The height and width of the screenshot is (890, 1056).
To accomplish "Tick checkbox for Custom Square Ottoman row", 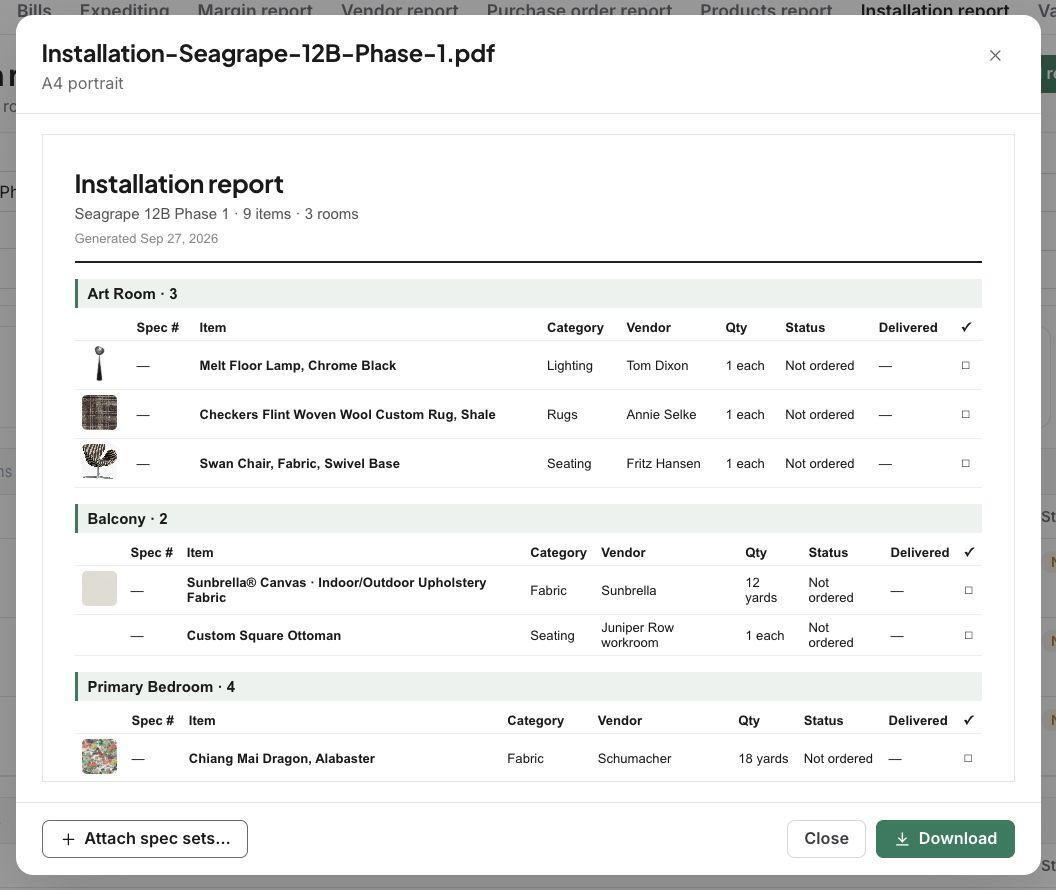I will 968,636.
